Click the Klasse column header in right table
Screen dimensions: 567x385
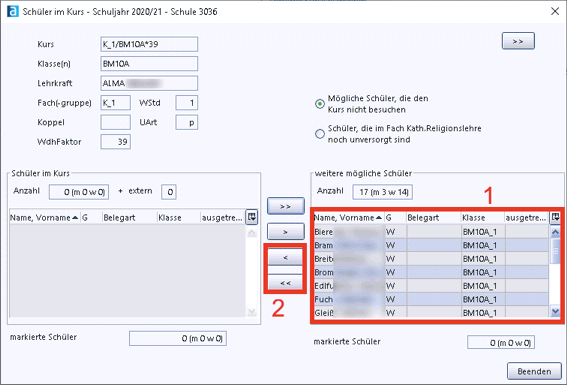(x=482, y=218)
